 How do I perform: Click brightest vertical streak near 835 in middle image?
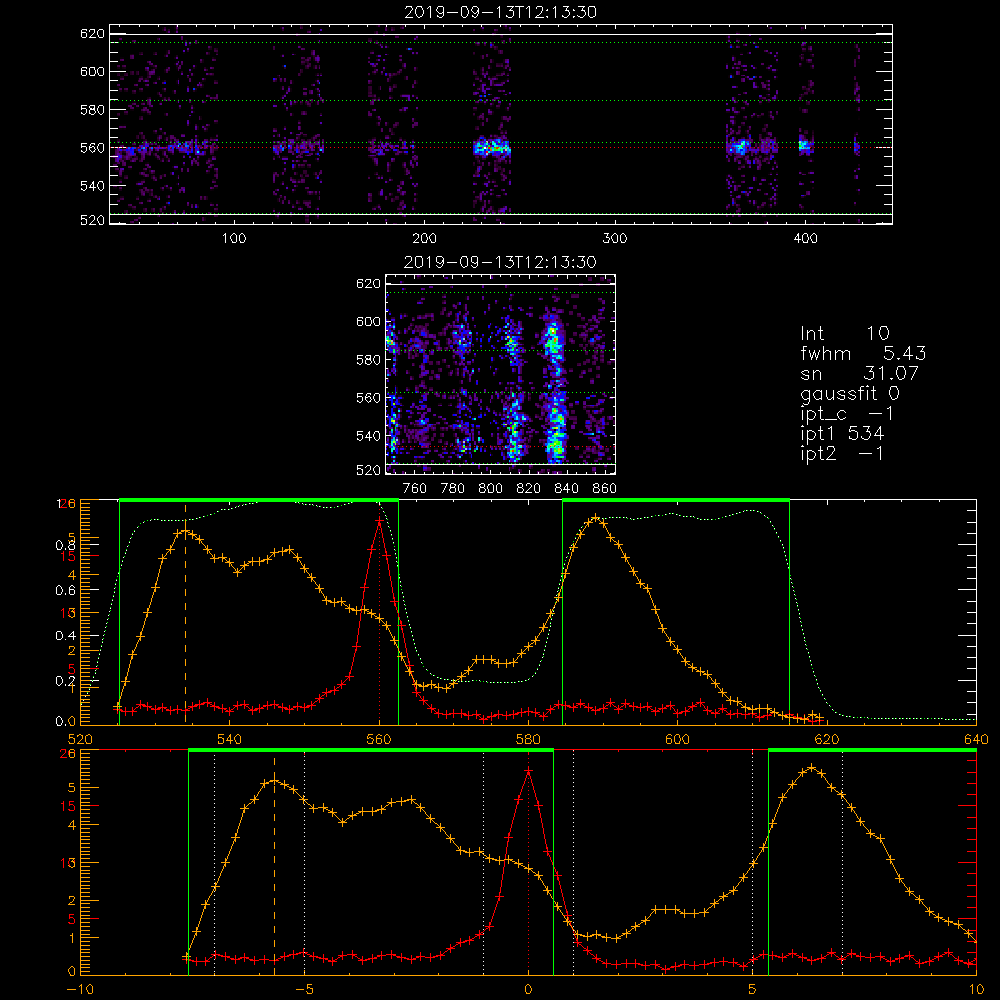click(554, 389)
